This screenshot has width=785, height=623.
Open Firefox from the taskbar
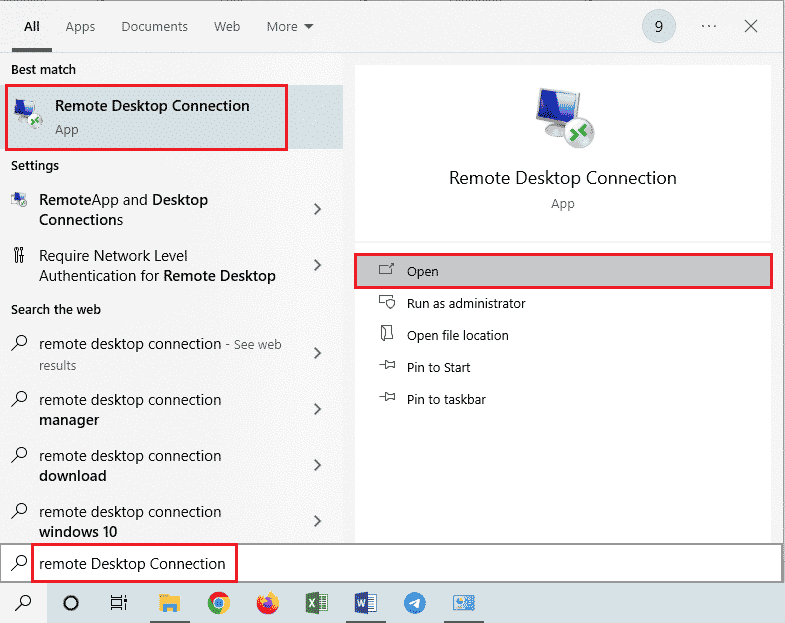(x=267, y=603)
